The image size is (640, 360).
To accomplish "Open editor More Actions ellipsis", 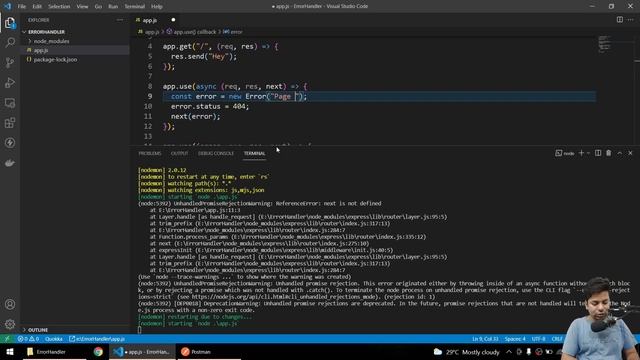I will pos(630,20).
